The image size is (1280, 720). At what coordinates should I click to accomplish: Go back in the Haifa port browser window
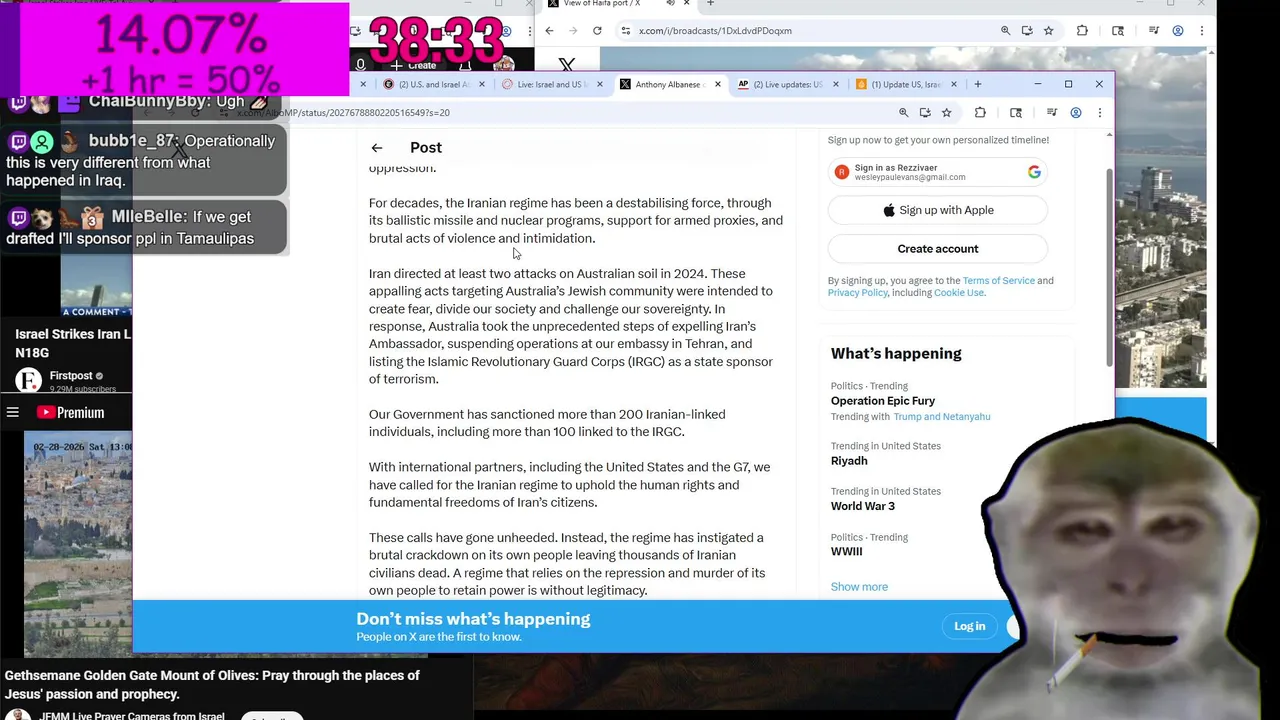(x=549, y=31)
